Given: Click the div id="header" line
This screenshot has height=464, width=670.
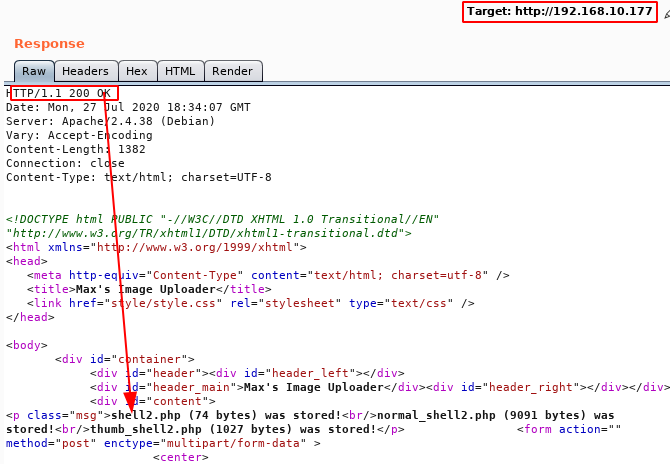Looking at the screenshot, I should tap(247, 373).
